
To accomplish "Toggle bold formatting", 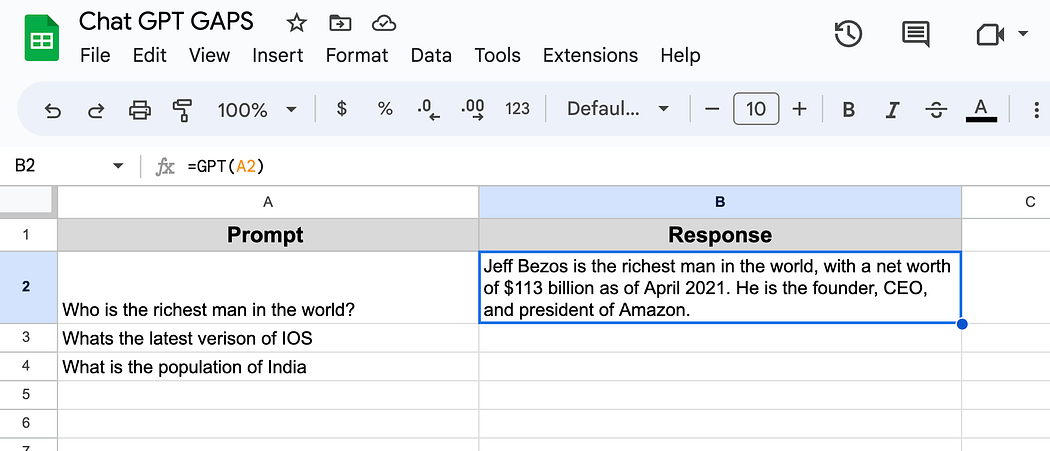I will click(x=848, y=109).
